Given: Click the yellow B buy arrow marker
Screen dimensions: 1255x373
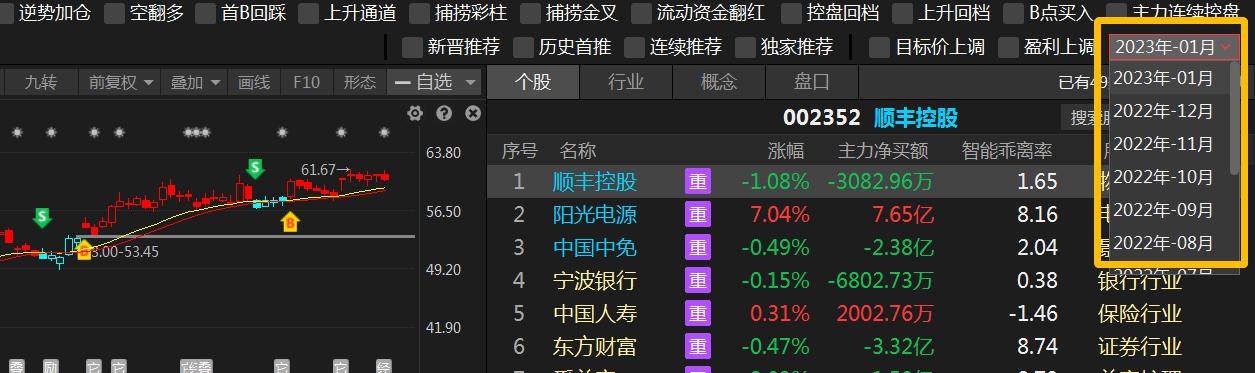Looking at the screenshot, I should point(290,222).
